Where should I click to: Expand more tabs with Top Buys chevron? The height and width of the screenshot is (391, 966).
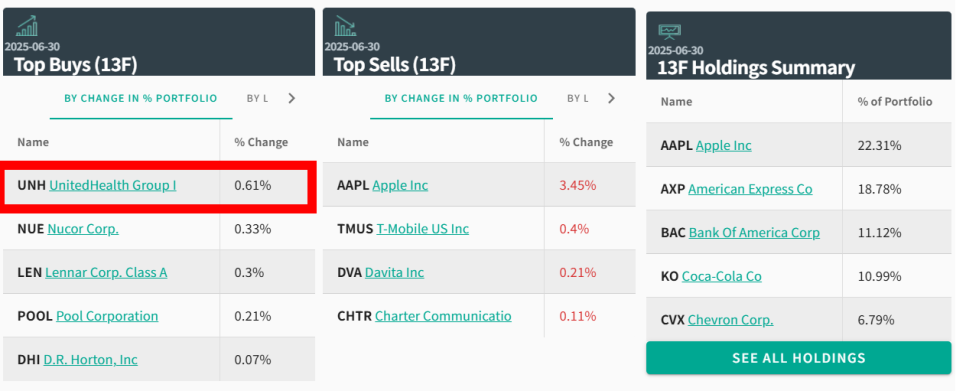click(292, 99)
